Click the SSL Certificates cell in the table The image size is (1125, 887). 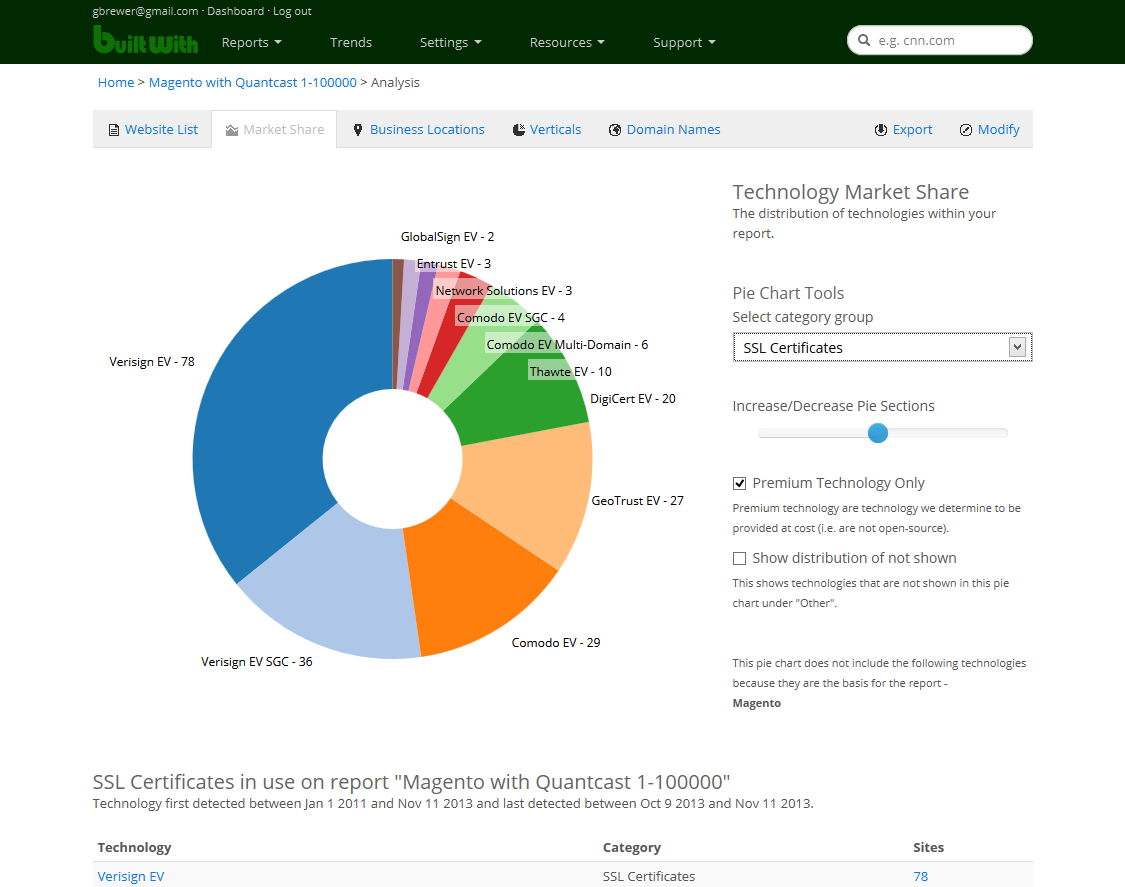[649, 876]
